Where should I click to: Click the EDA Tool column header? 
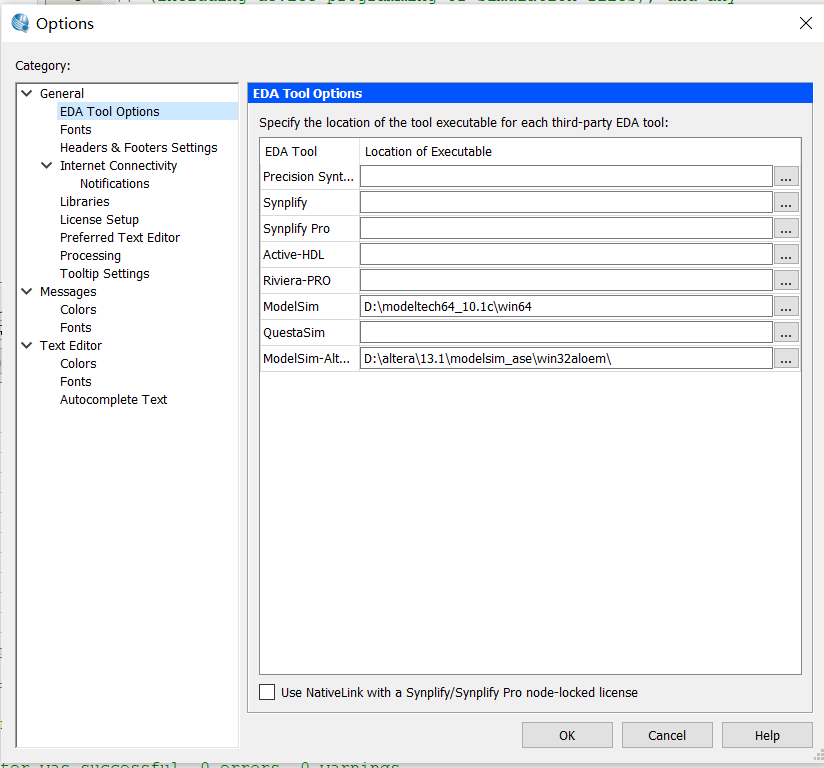click(x=310, y=151)
